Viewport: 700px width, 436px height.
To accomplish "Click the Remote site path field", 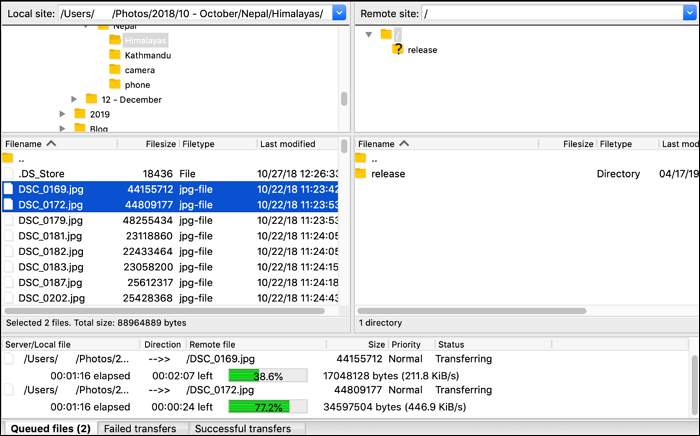I will 552,13.
